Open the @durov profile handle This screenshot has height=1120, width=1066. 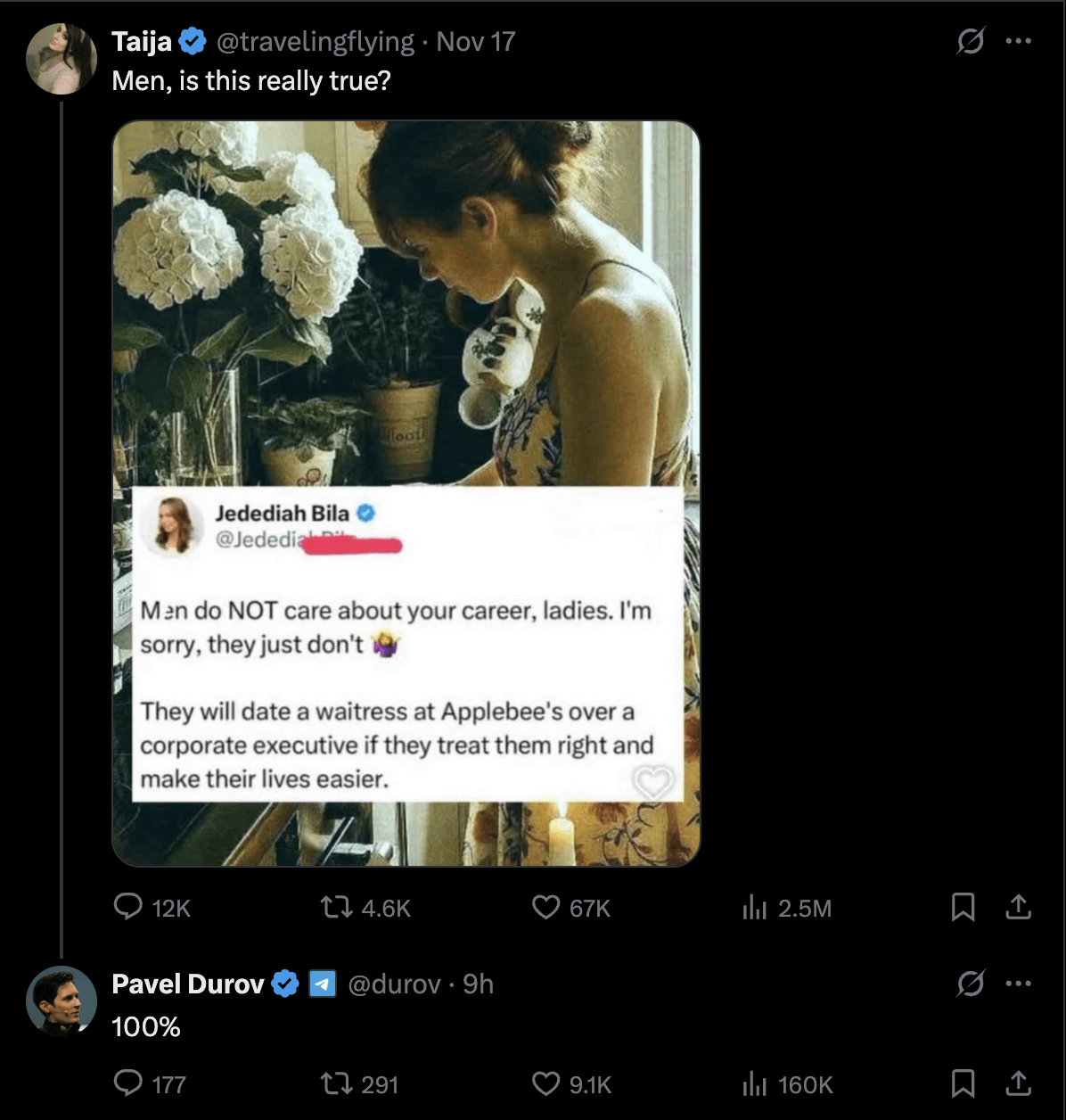coord(393,984)
